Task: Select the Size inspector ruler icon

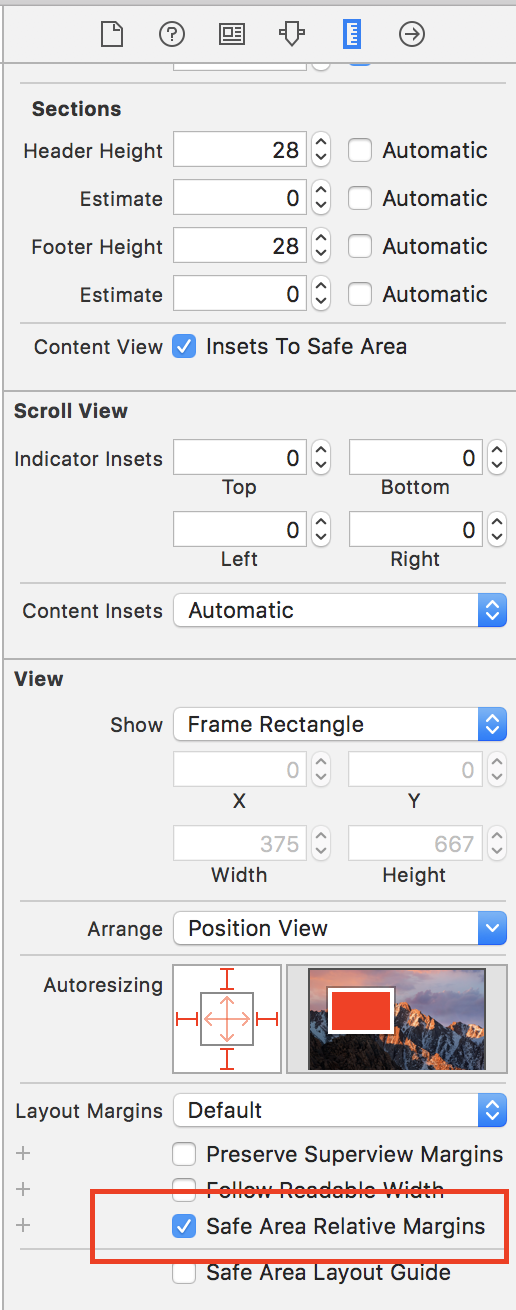Action: [x=352, y=34]
